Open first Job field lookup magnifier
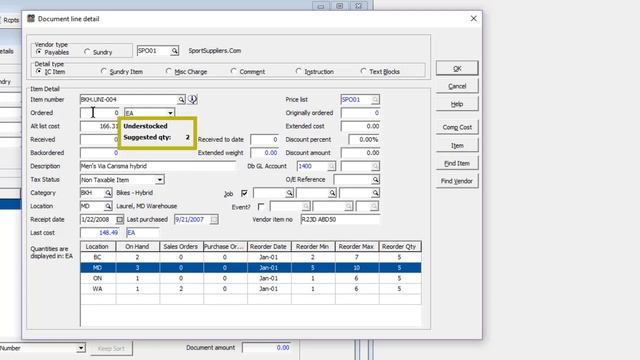 coord(289,193)
